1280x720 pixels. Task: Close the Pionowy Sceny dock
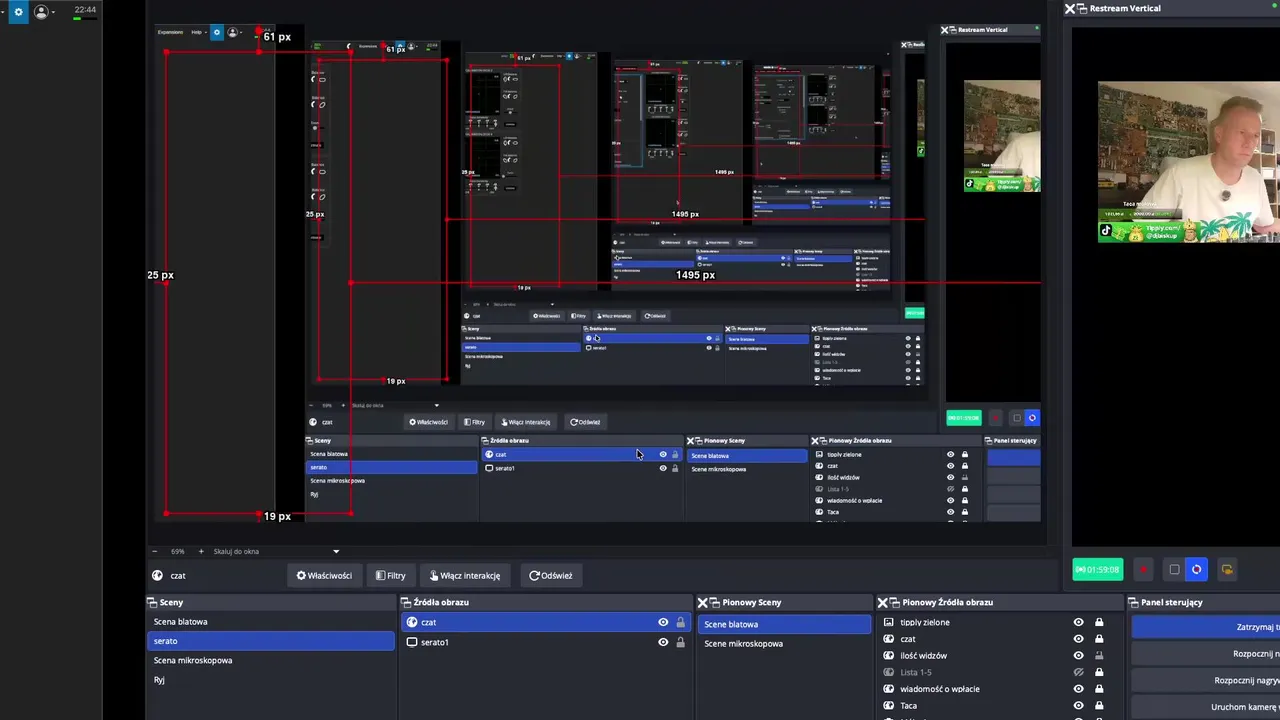[702, 602]
